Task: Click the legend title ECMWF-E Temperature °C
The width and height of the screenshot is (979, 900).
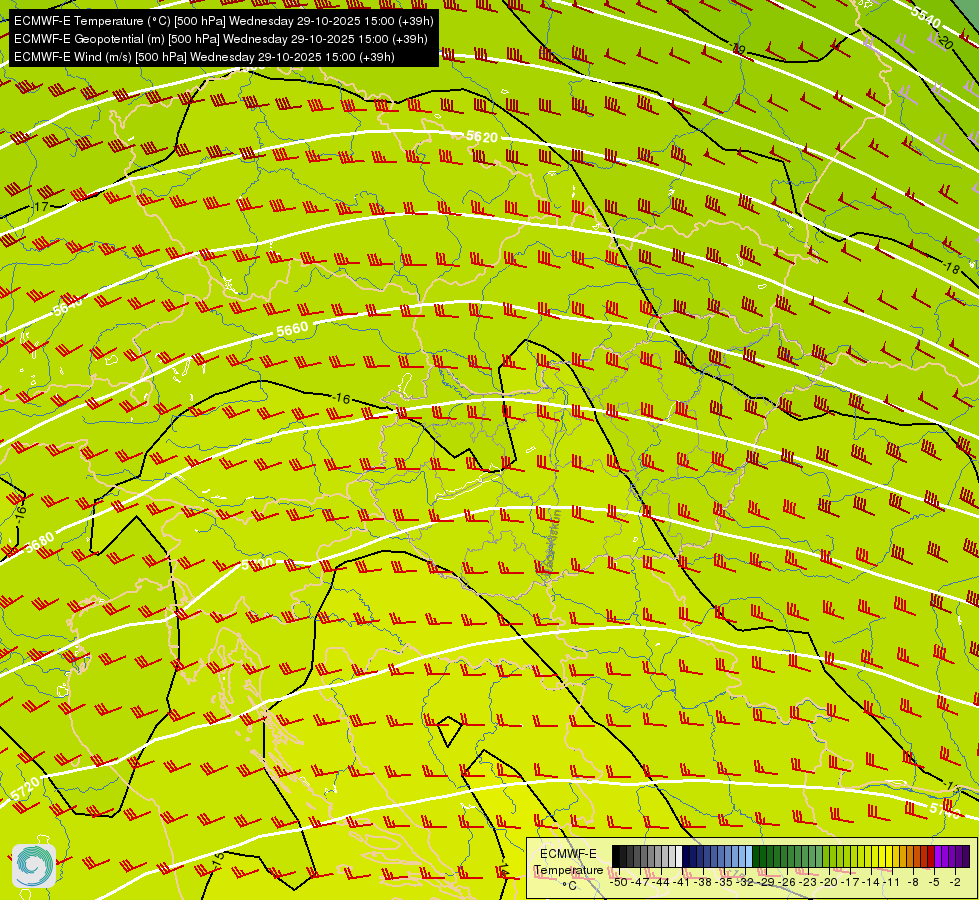Action: 568,869
